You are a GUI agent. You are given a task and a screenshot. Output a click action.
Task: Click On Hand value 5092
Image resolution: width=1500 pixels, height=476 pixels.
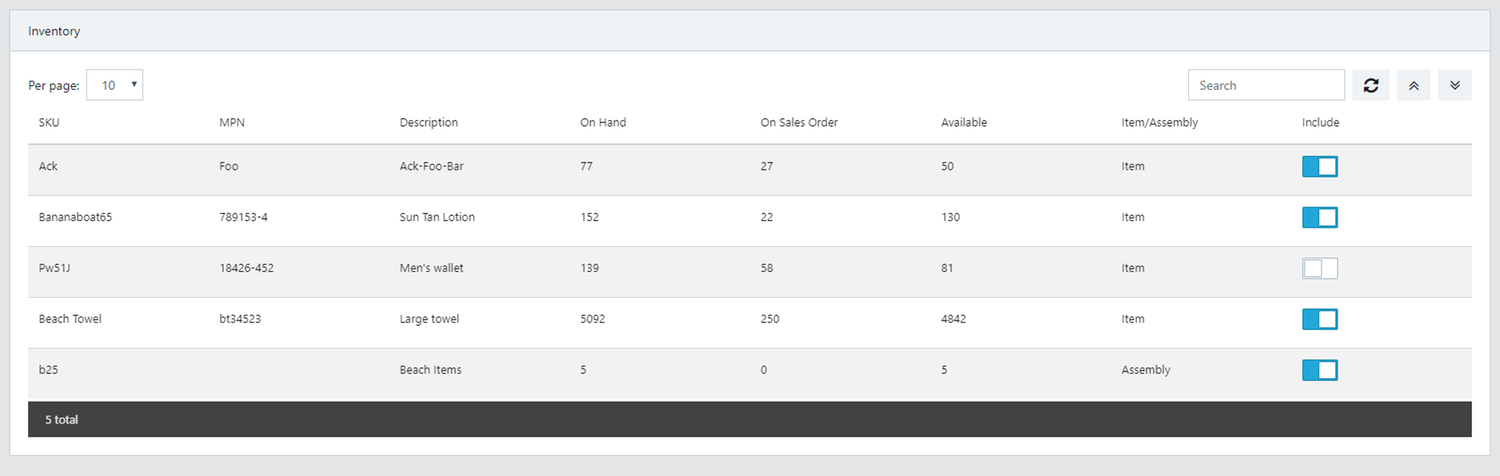593,319
